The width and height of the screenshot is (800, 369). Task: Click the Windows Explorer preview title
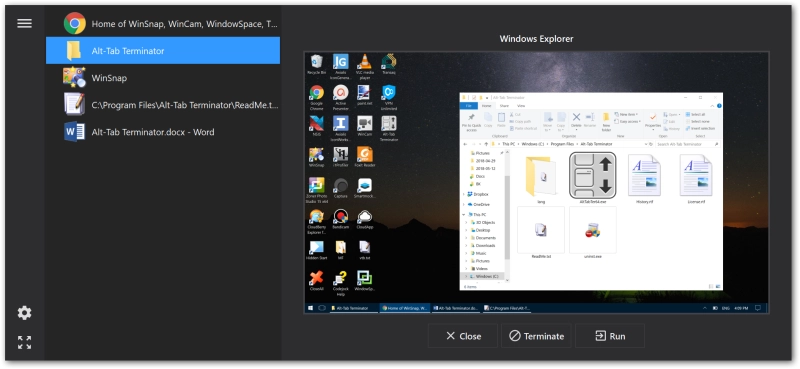point(536,39)
